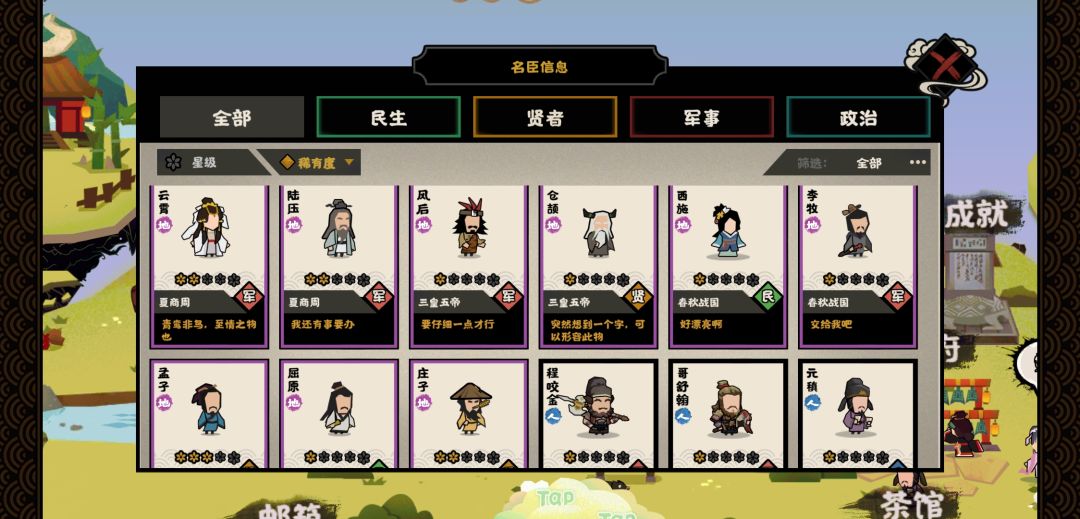The height and width of the screenshot is (519, 1080).
Task: Select 程咬金 general card
Action: (x=599, y=414)
